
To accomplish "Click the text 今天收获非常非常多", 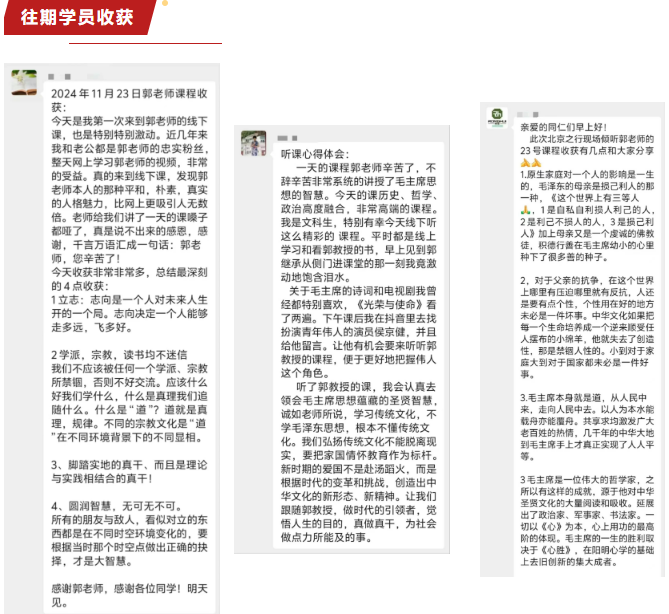I will [102, 272].
